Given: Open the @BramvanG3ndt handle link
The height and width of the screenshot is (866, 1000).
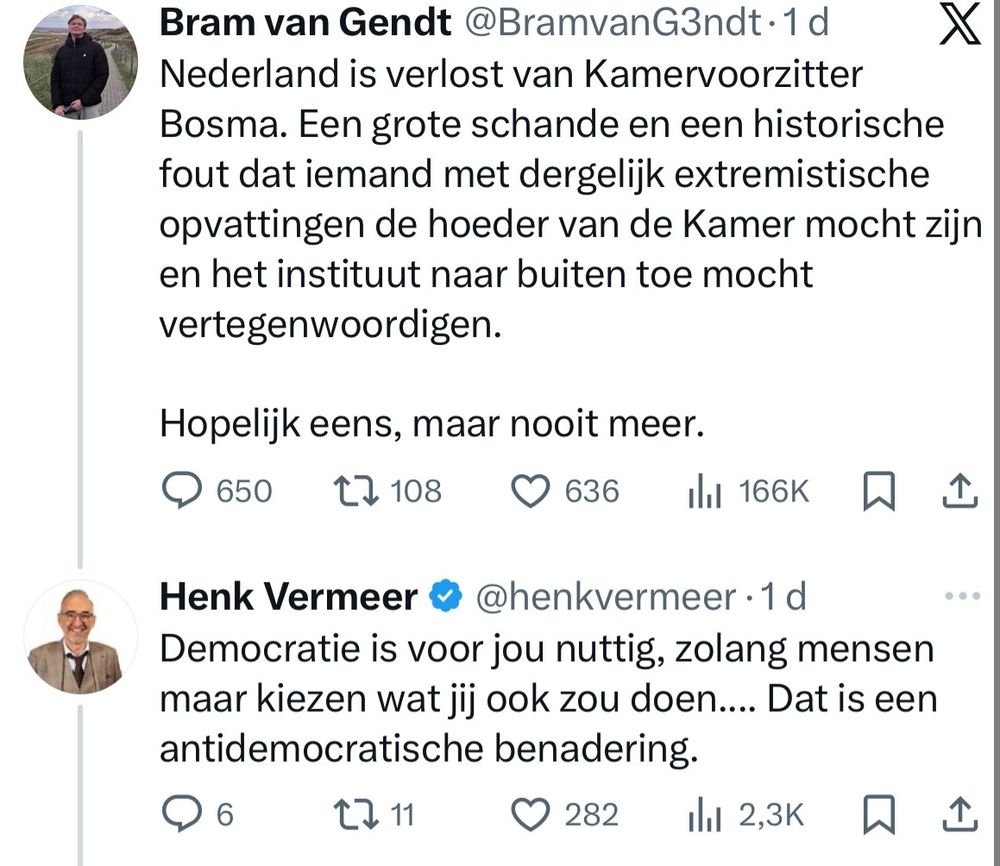Looking at the screenshot, I should click(613, 24).
